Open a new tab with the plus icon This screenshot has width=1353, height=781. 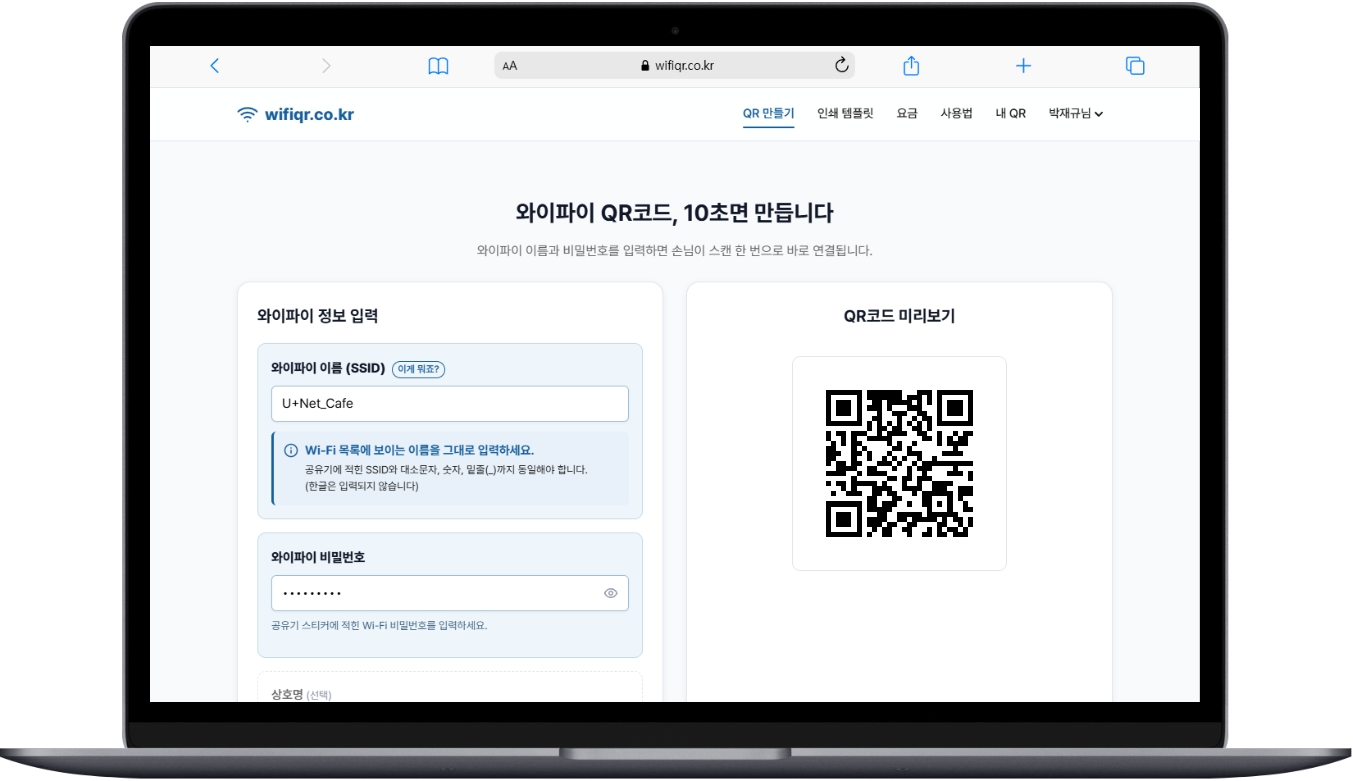coord(1023,66)
